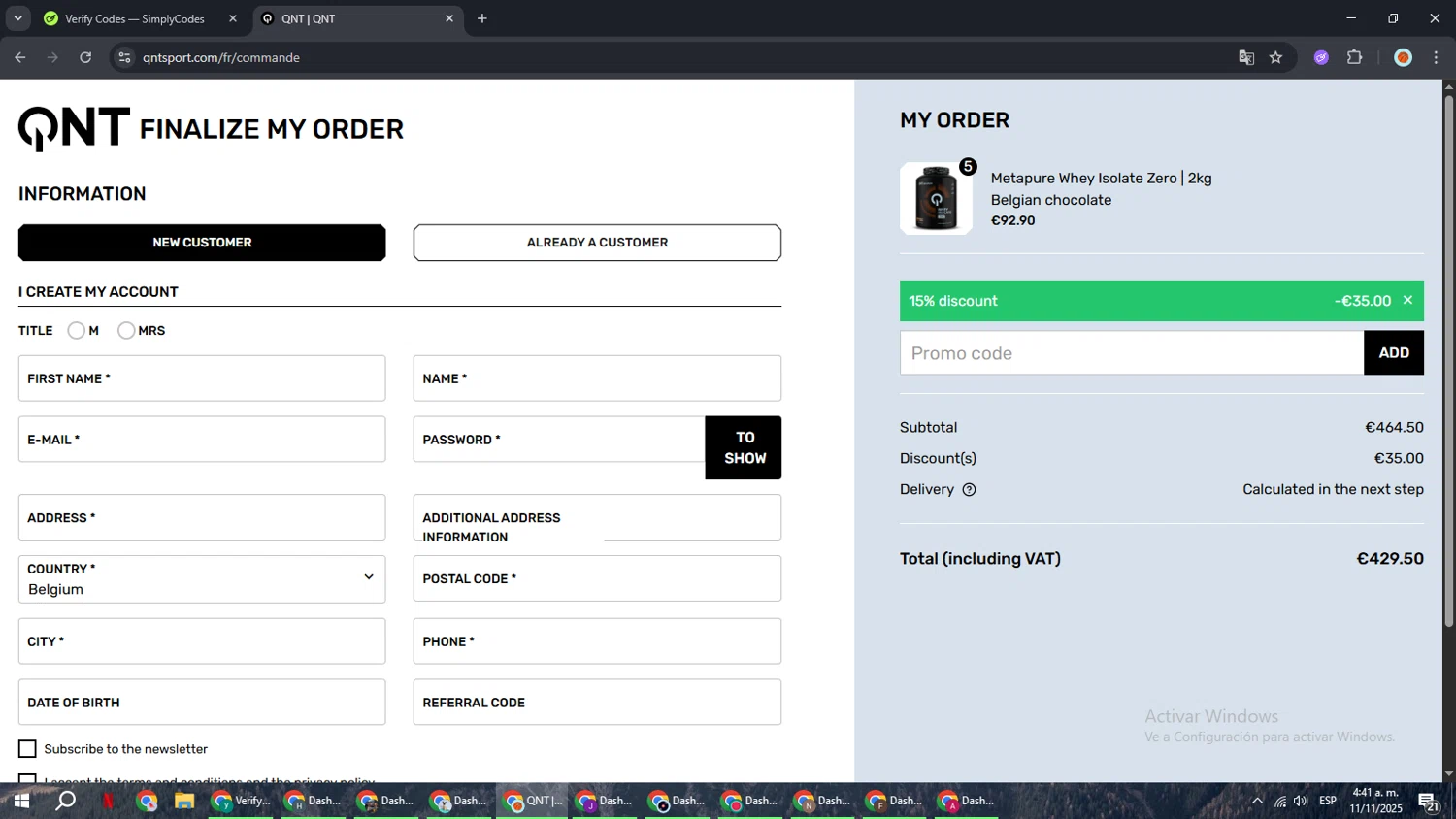Show hidden system tray icons
Image resolution: width=1456 pixels, height=819 pixels.
[1257, 801]
